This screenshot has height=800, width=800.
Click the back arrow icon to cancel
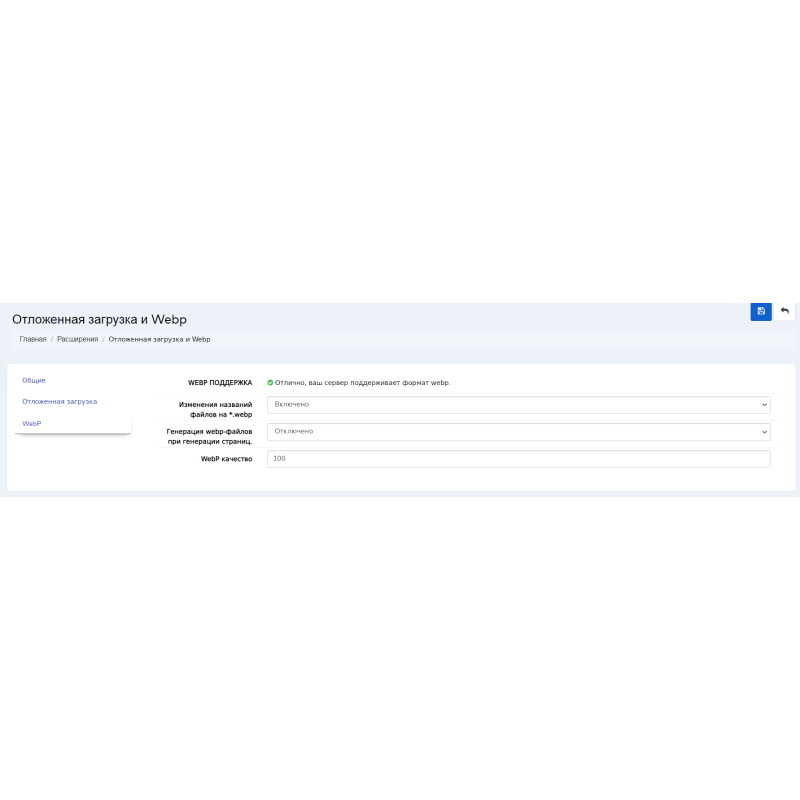point(785,311)
